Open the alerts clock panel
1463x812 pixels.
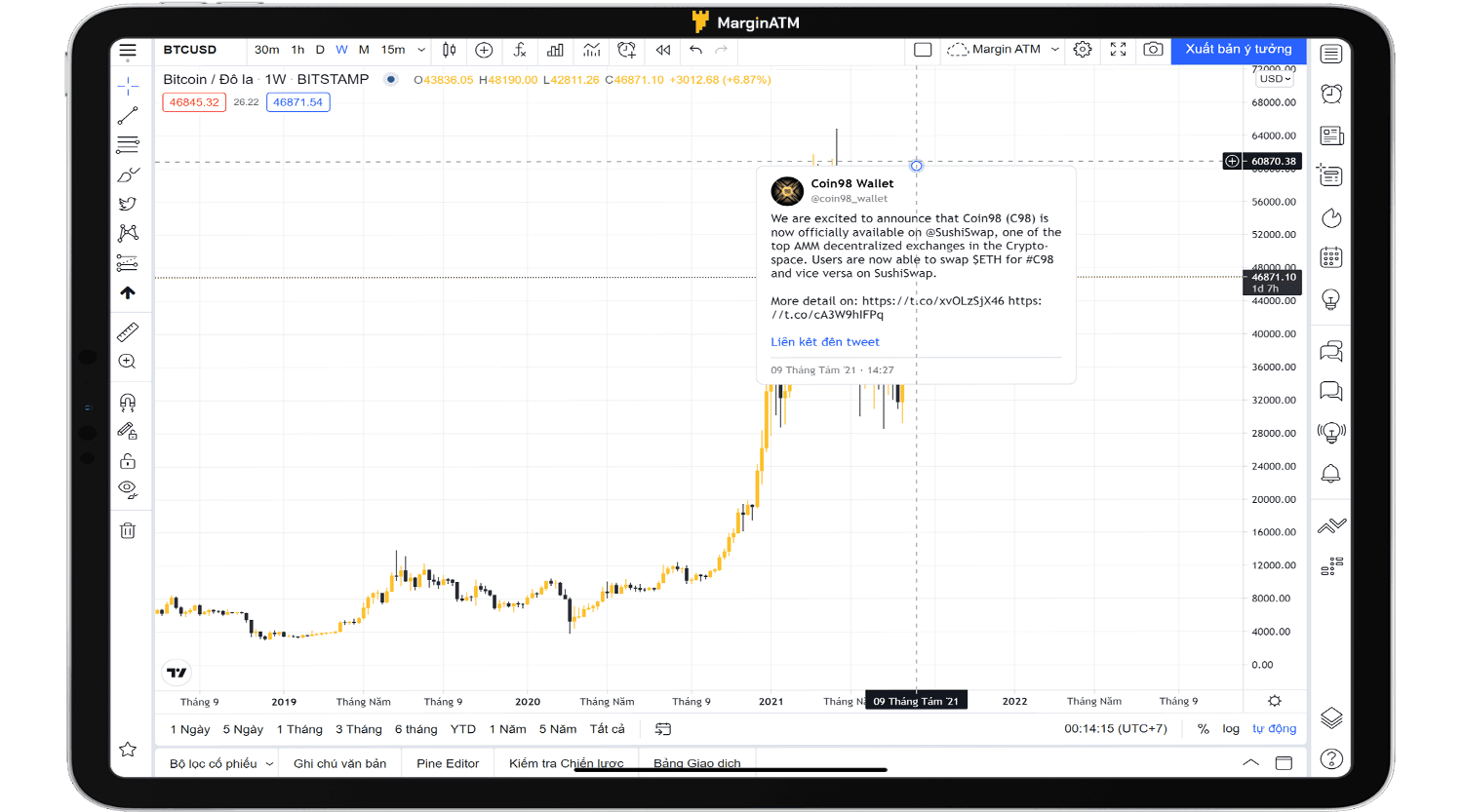(1331, 94)
